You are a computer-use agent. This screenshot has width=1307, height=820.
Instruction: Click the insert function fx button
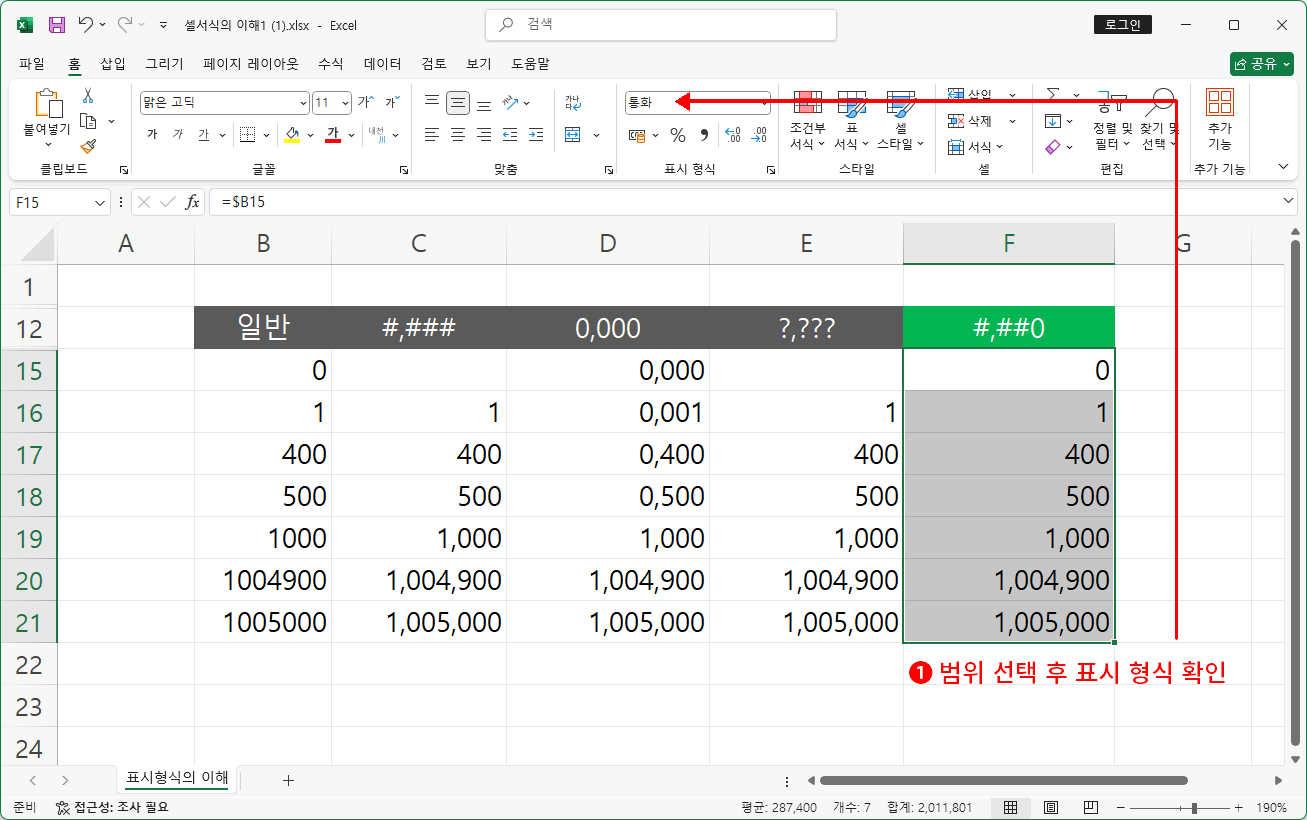point(192,202)
